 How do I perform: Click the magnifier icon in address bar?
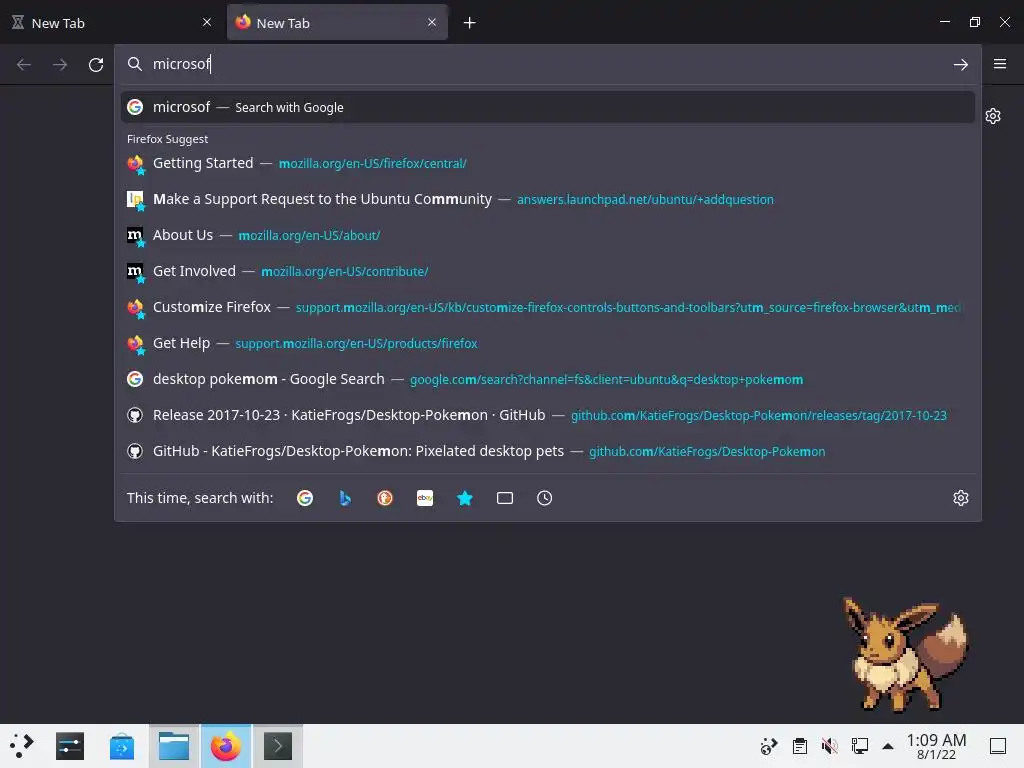point(135,64)
